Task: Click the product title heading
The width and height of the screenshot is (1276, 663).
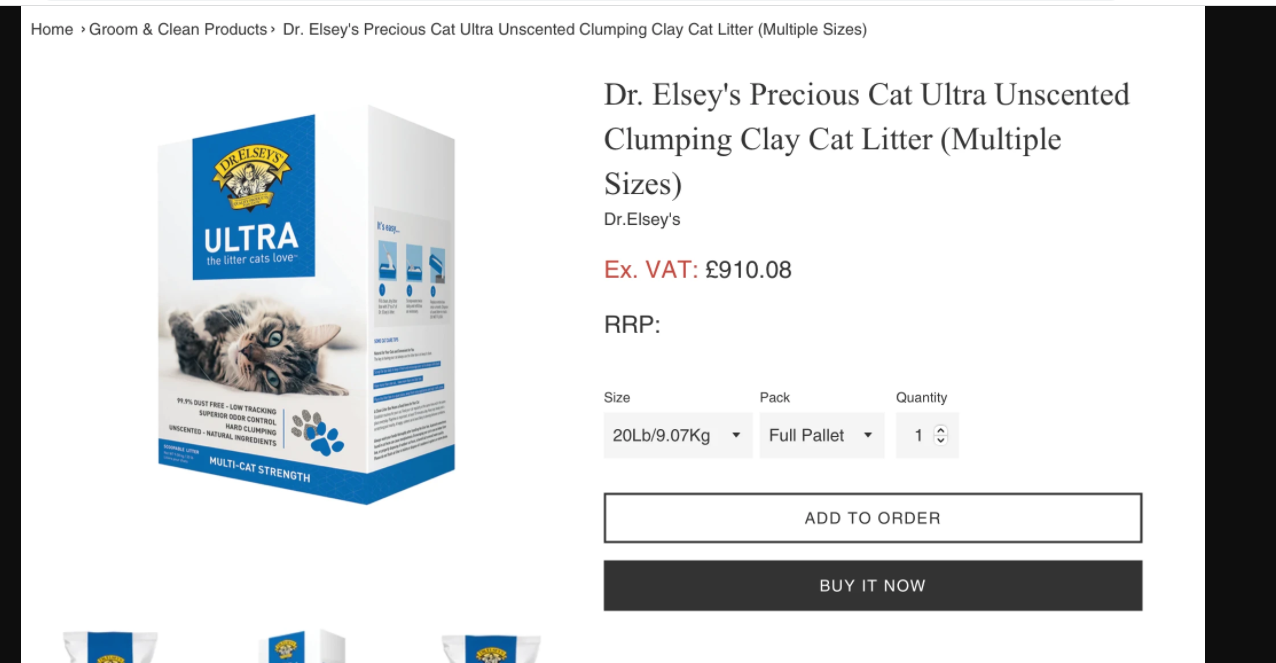Action: pyautogui.click(x=866, y=139)
